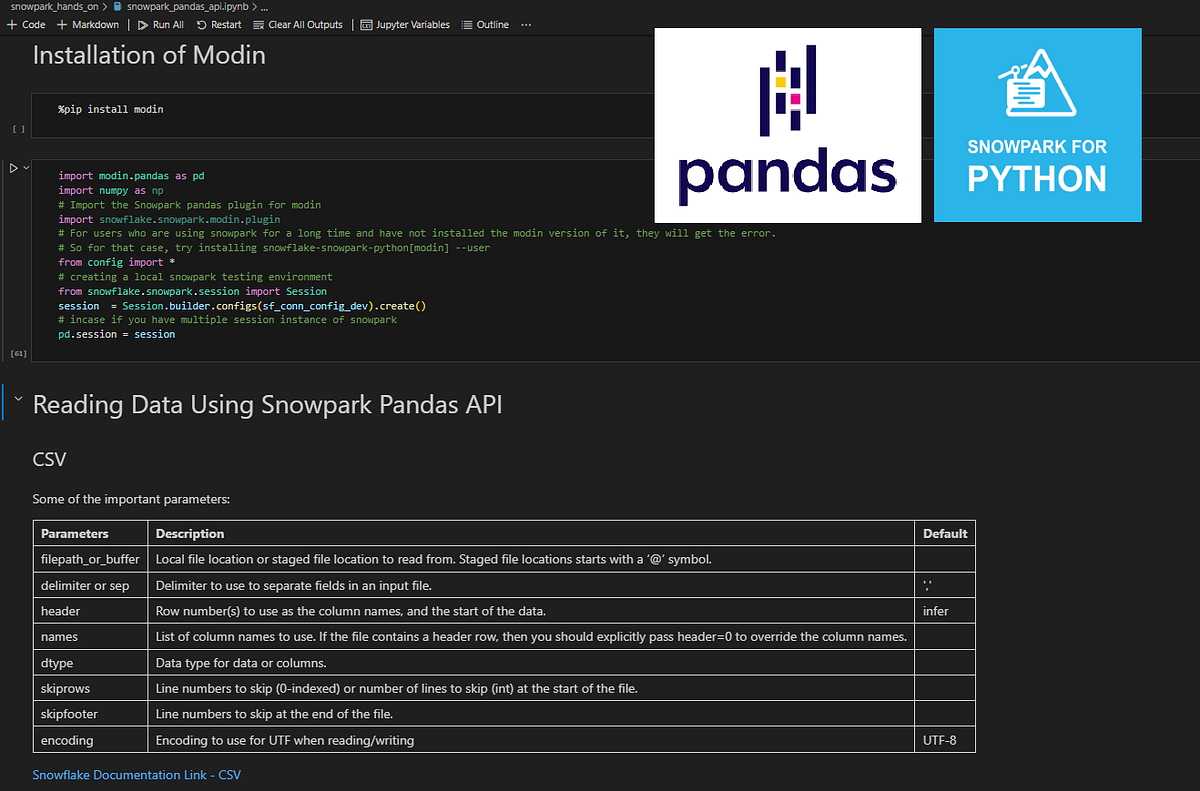Add a Markdown cell to the notebook
Viewport: 1200px width, 791px height.
[87, 24]
